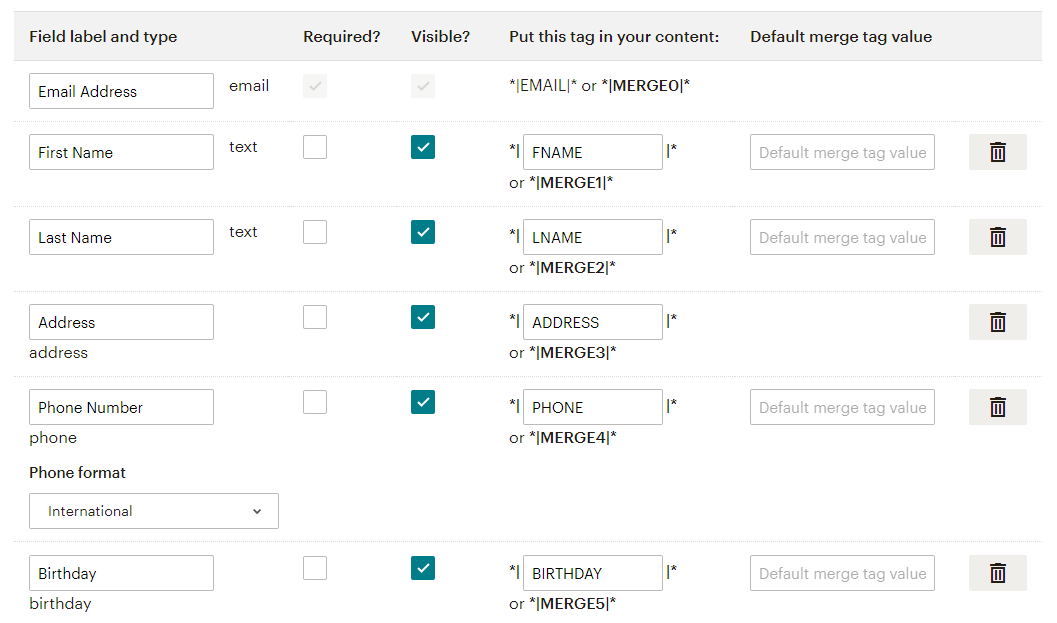This screenshot has height=623, width=1057.
Task: Delete the Birthday field with trash icon
Action: point(998,572)
